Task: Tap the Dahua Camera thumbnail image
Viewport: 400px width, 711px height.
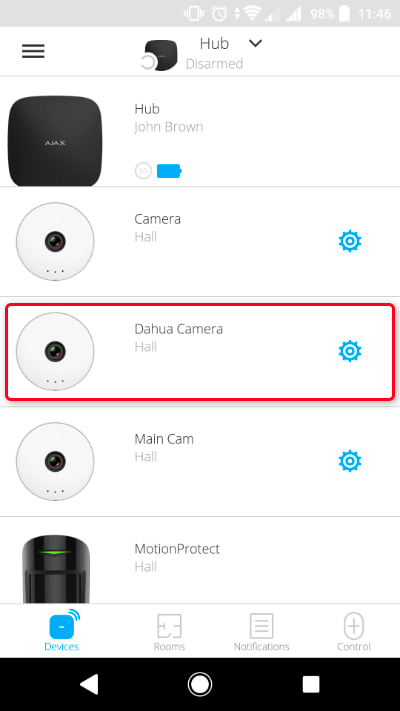Action: [x=55, y=351]
